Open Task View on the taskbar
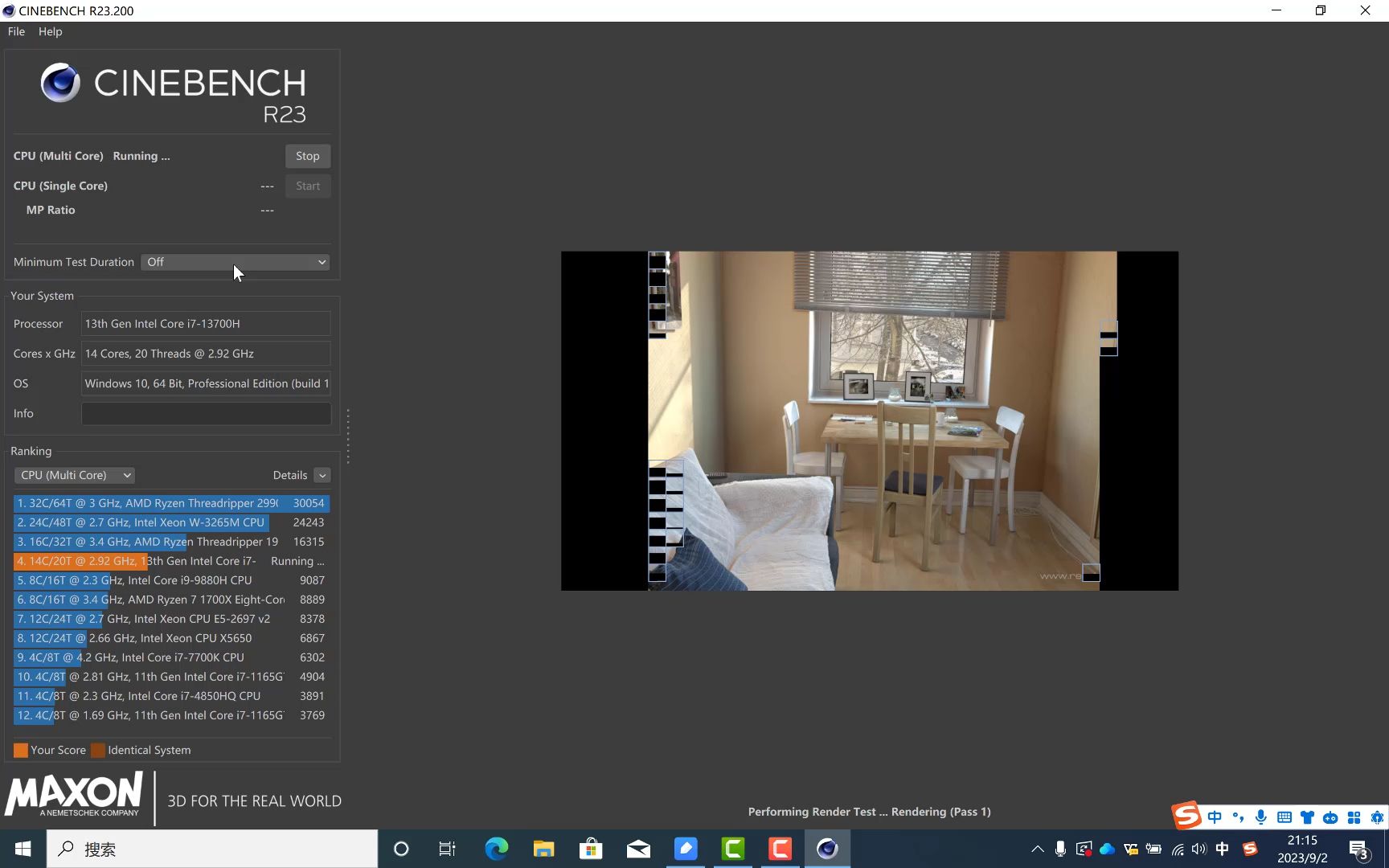Image resolution: width=1389 pixels, height=868 pixels. [x=448, y=849]
